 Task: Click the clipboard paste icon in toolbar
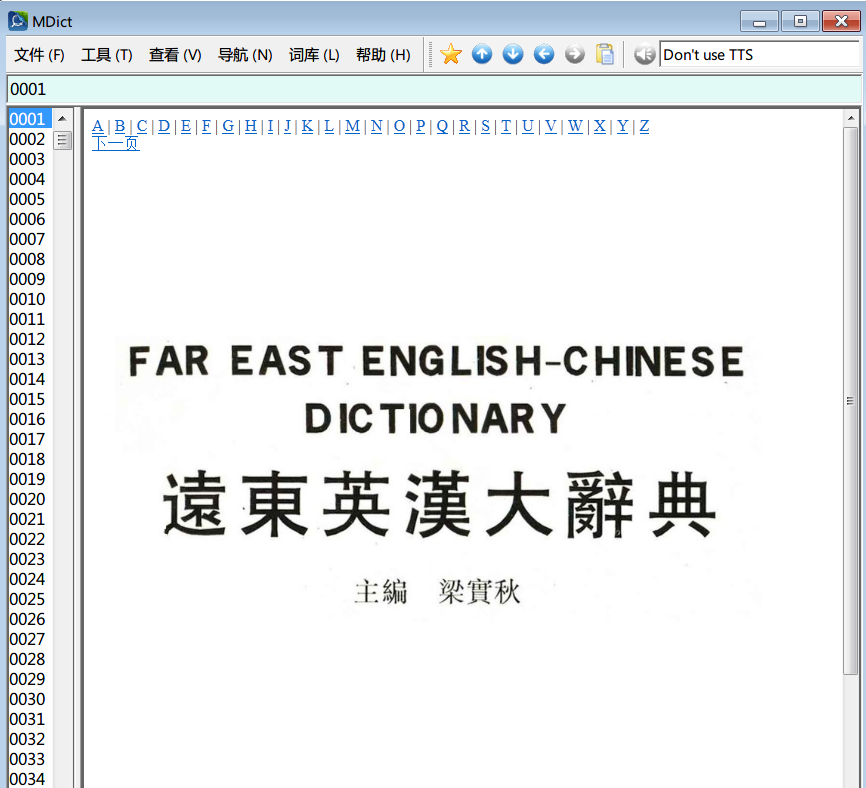605,54
